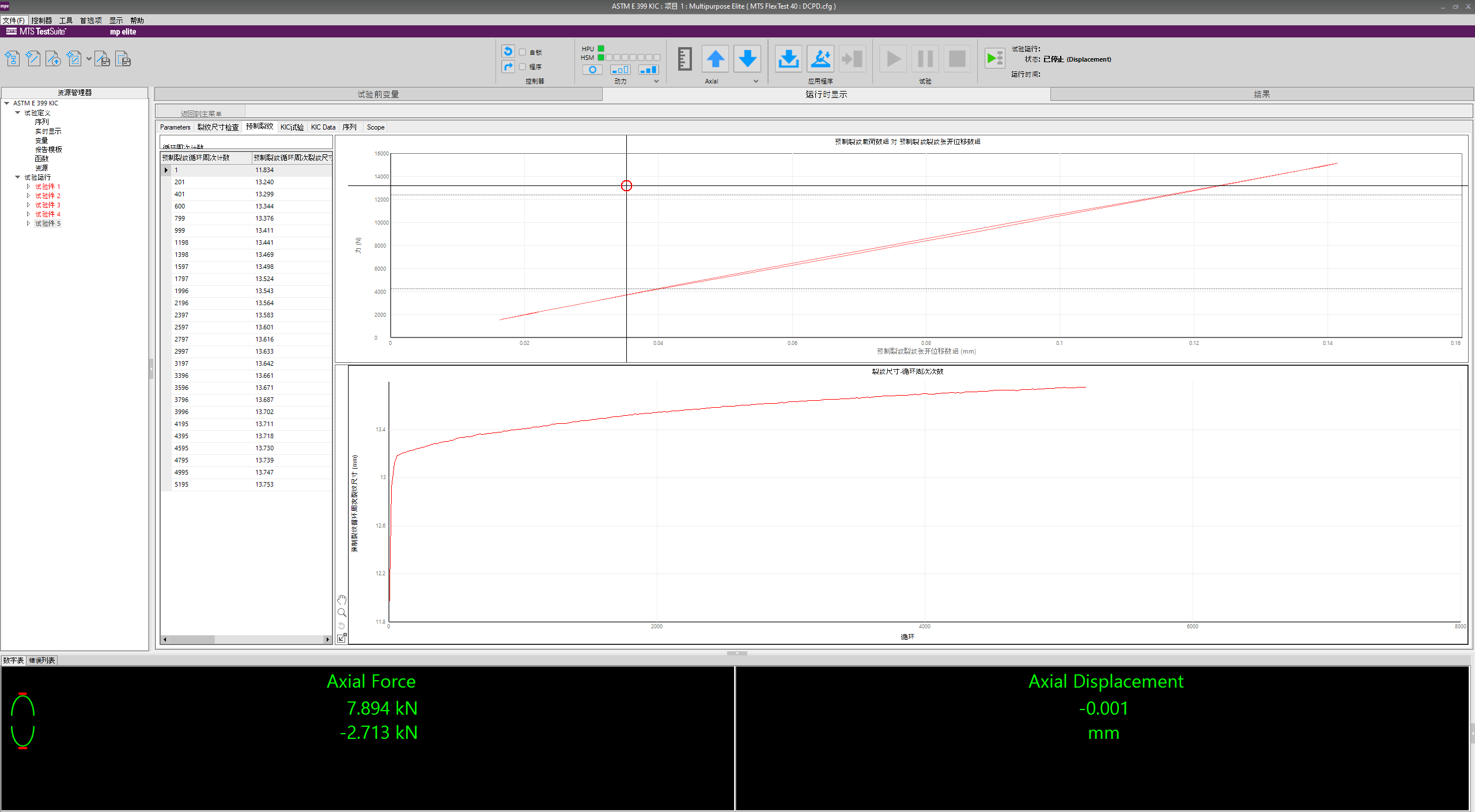This screenshot has height=812, width=1475.
Task: Click the save test floppy-disk icon
Action: click(x=103, y=59)
